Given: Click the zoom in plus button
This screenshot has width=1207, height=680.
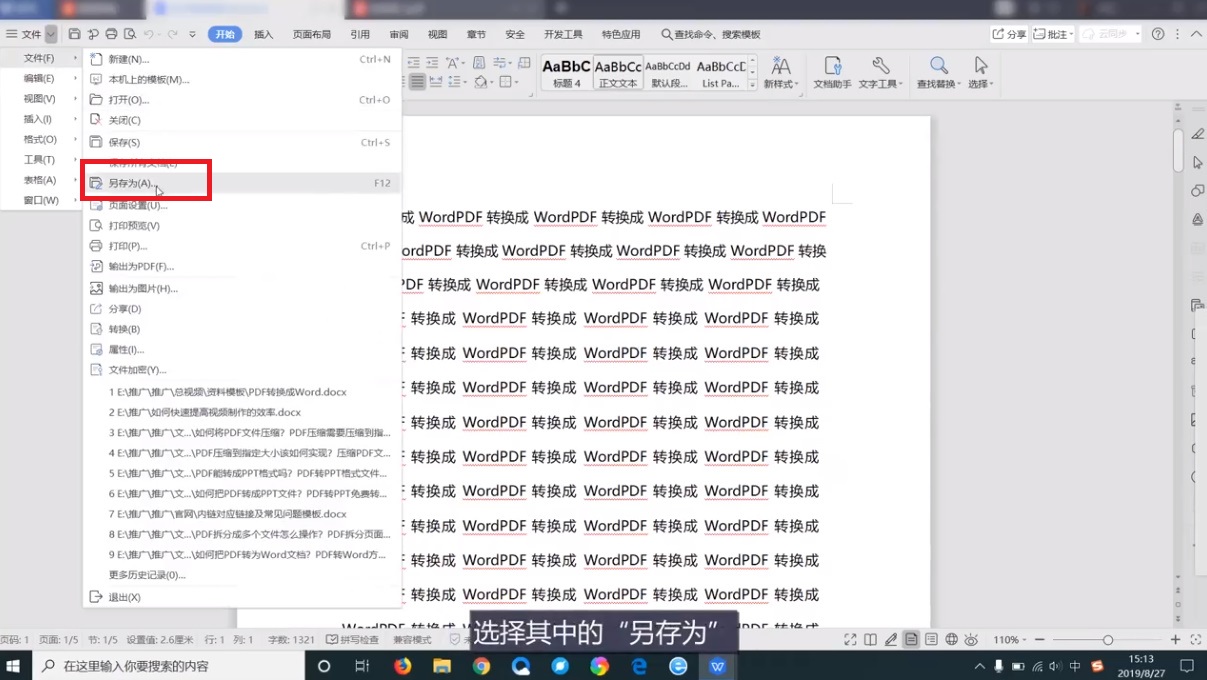Looking at the screenshot, I should click(1175, 640).
